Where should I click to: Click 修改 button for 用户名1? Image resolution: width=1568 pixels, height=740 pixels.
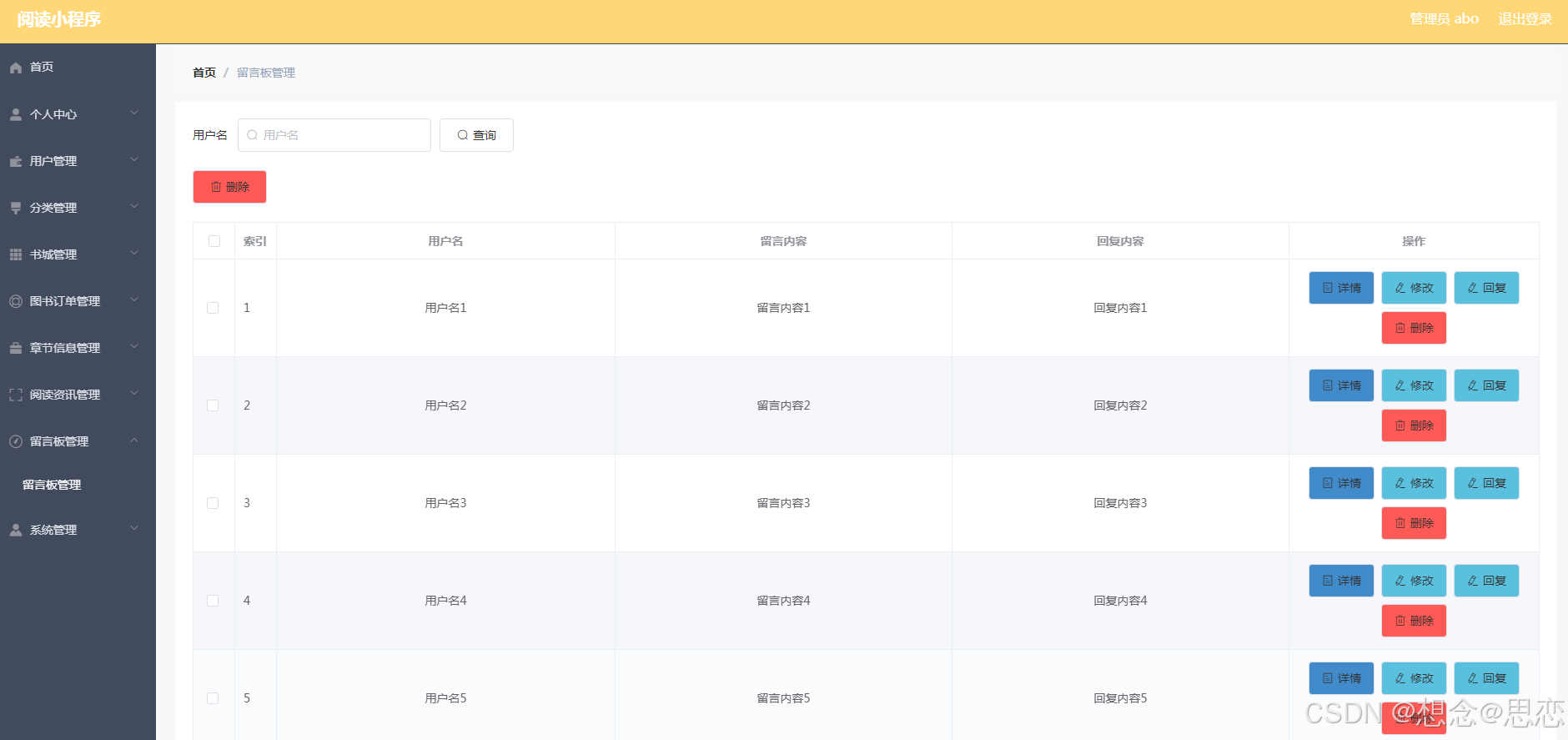(1414, 288)
